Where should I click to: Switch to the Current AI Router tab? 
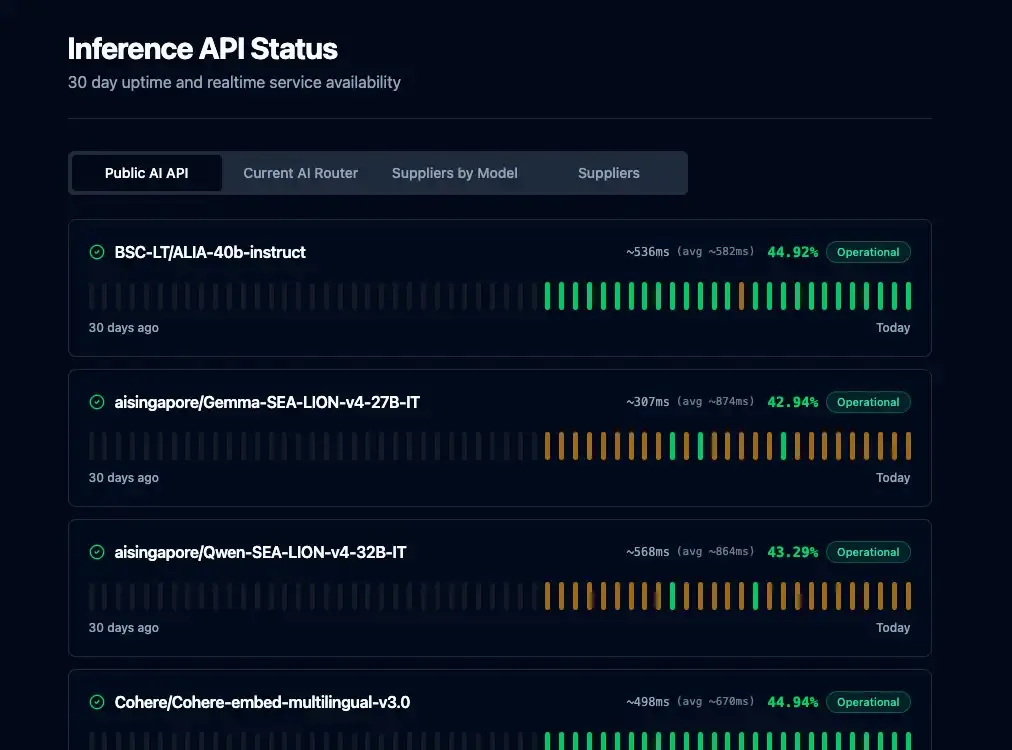click(300, 173)
